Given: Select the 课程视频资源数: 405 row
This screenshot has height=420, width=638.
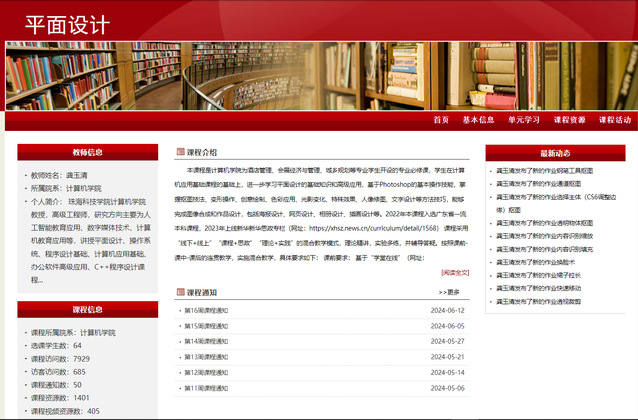Looking at the screenshot, I should [x=65, y=411].
